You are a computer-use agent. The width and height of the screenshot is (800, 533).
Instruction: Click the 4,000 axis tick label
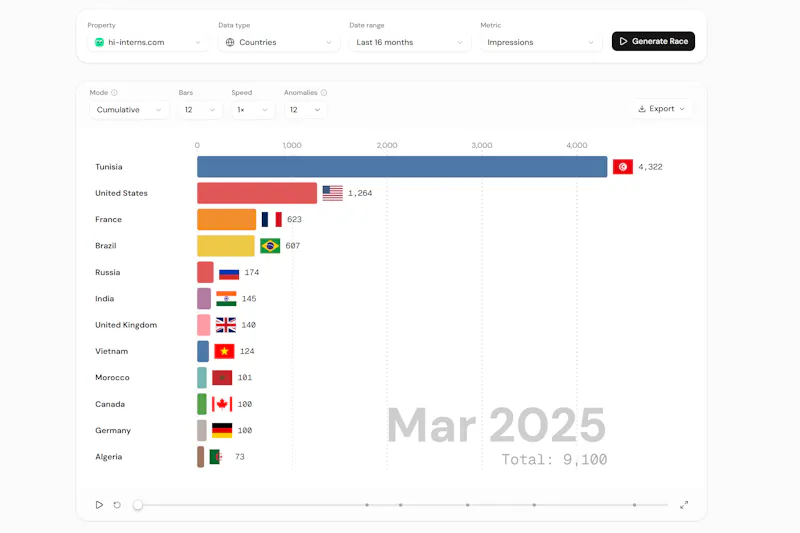pyautogui.click(x=577, y=145)
